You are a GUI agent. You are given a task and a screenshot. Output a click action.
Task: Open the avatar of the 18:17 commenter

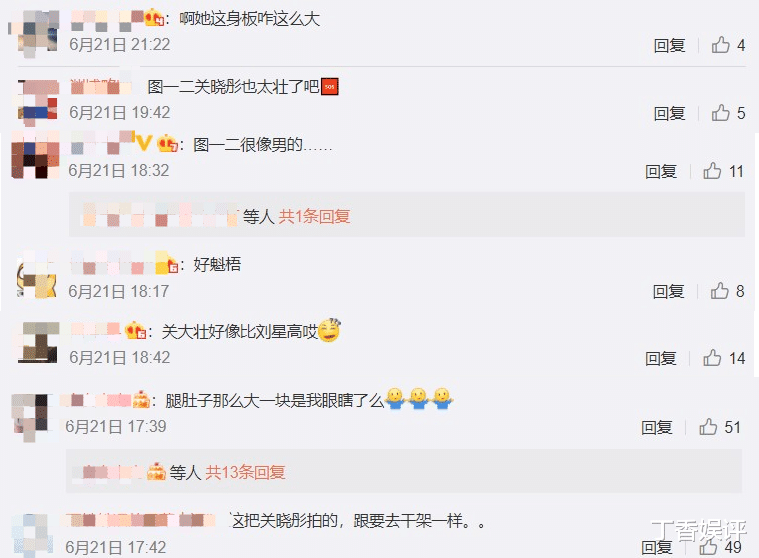pyautogui.click(x=37, y=274)
